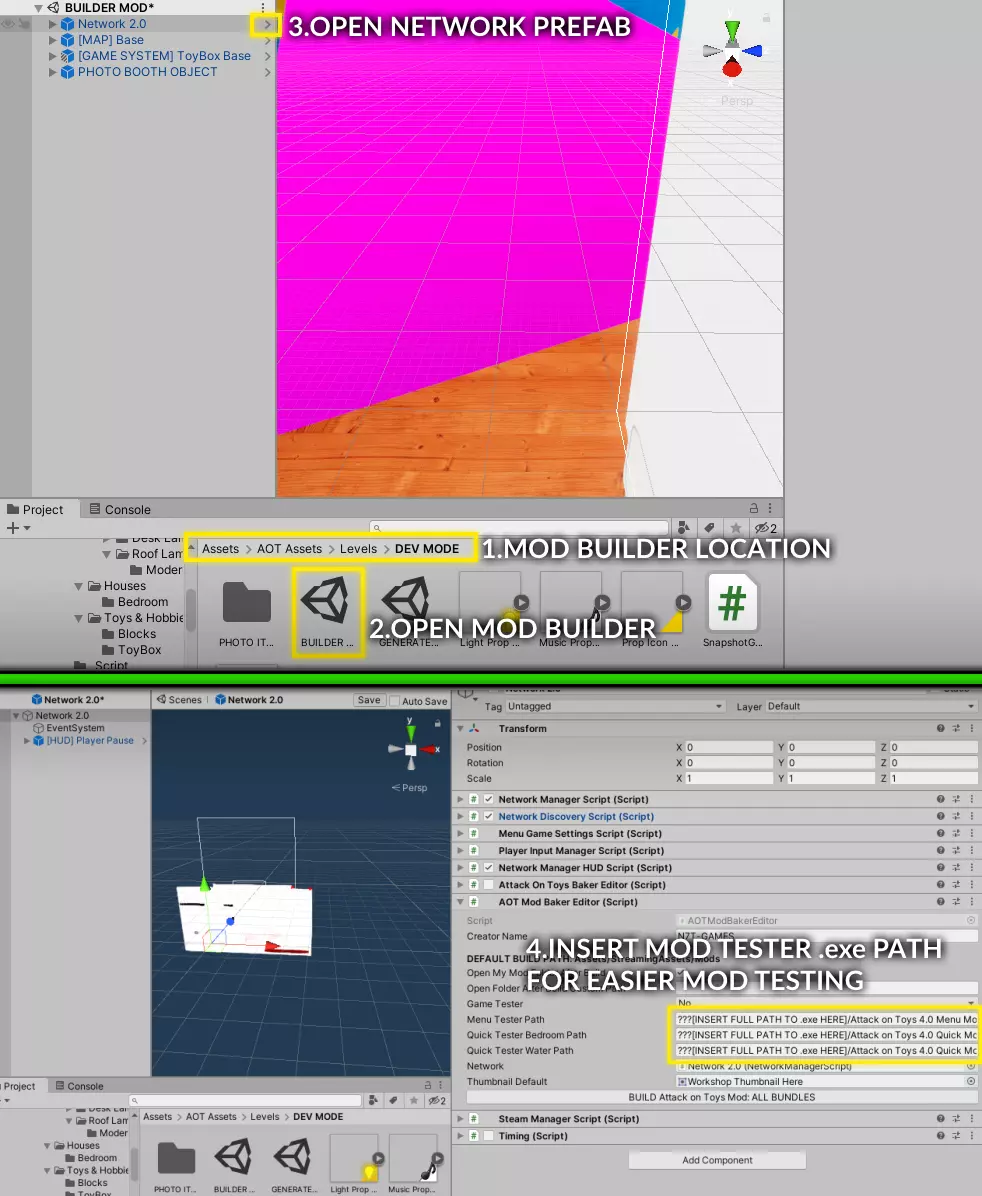Switch to the Console tab in Network 2.0 window

77,1086
